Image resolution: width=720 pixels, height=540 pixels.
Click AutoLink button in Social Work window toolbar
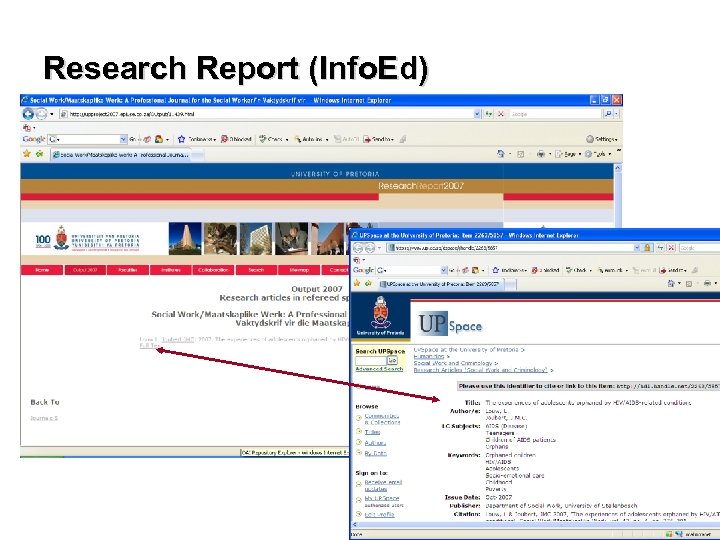pos(311,139)
